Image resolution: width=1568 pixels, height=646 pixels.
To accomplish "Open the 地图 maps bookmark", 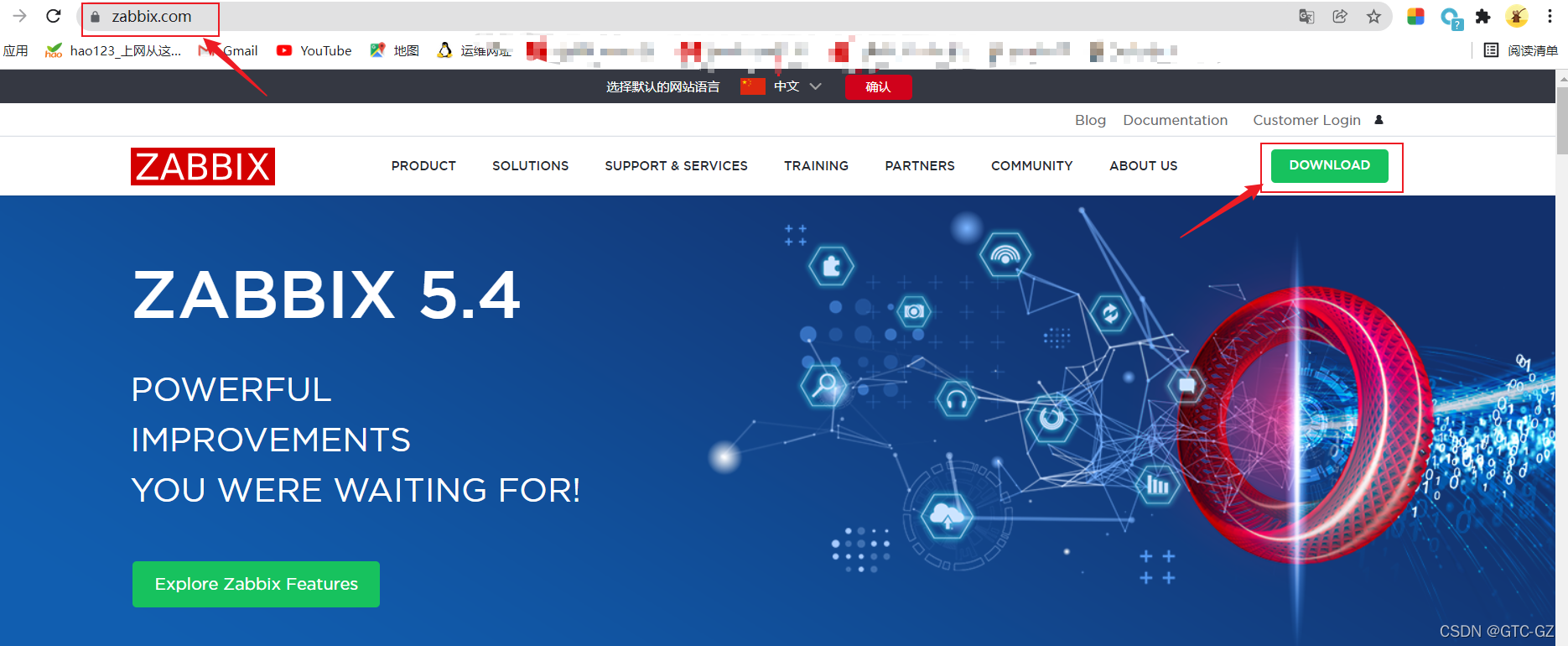I will point(395,50).
